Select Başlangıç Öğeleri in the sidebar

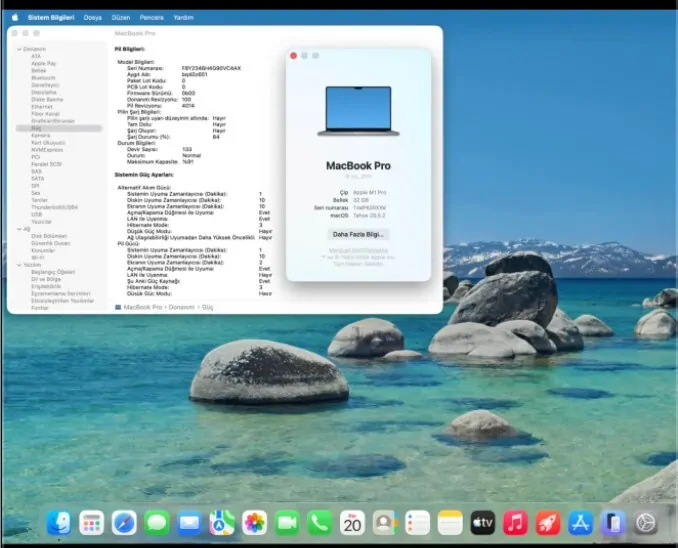click(53, 272)
